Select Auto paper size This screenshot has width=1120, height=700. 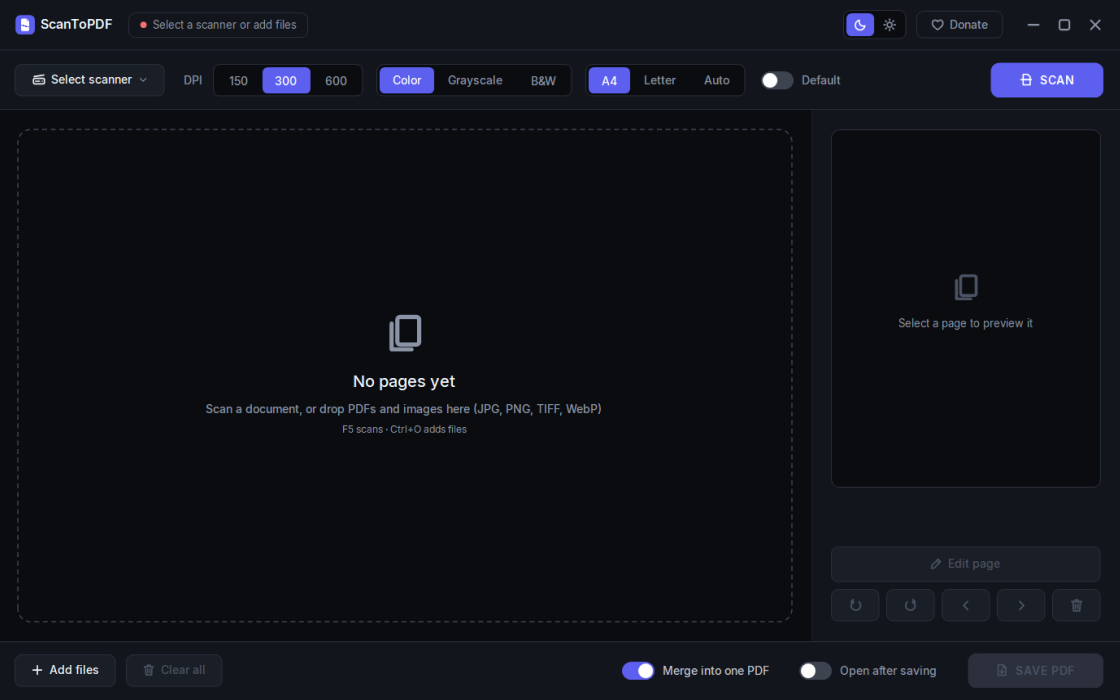coord(716,80)
